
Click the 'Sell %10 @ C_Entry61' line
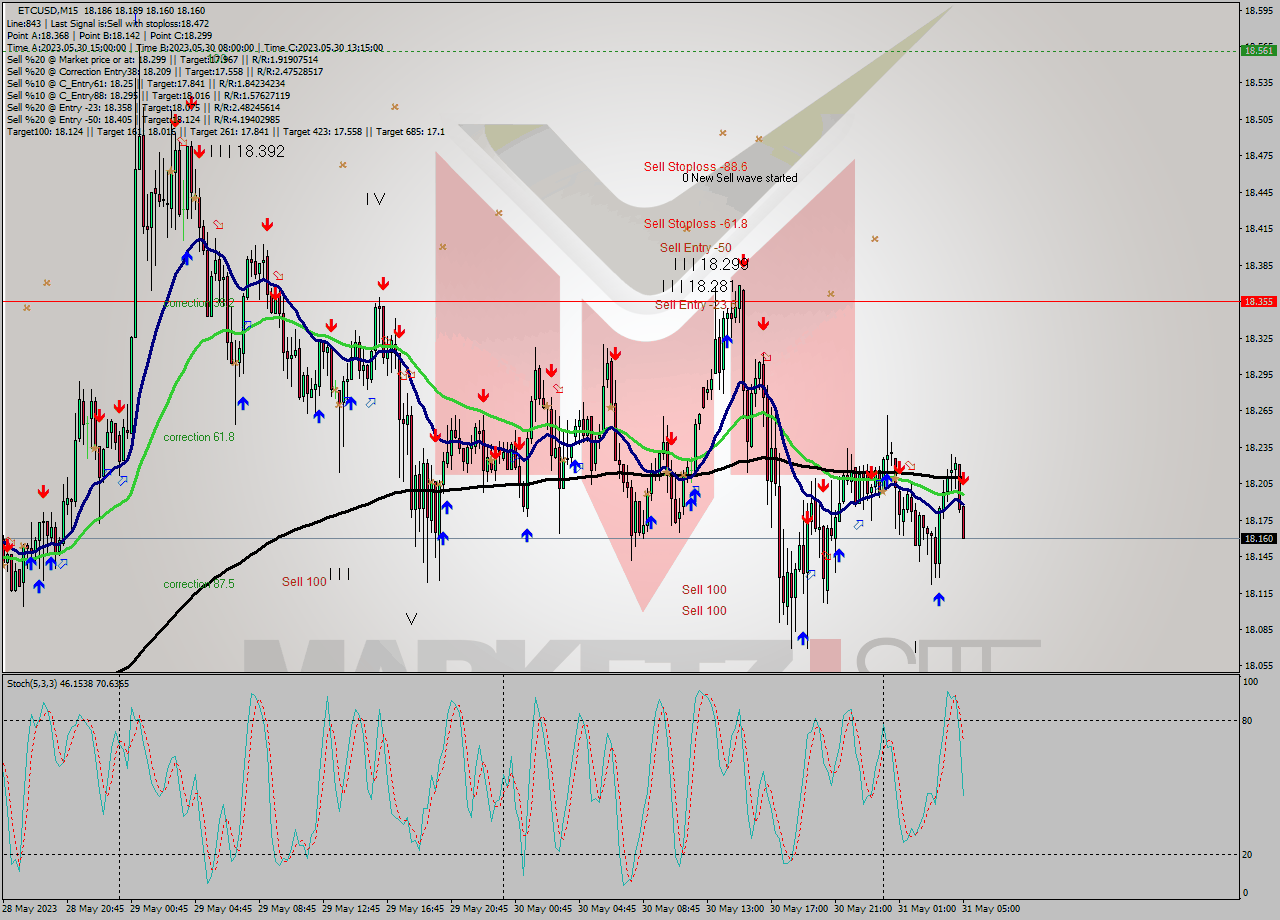tap(146, 84)
